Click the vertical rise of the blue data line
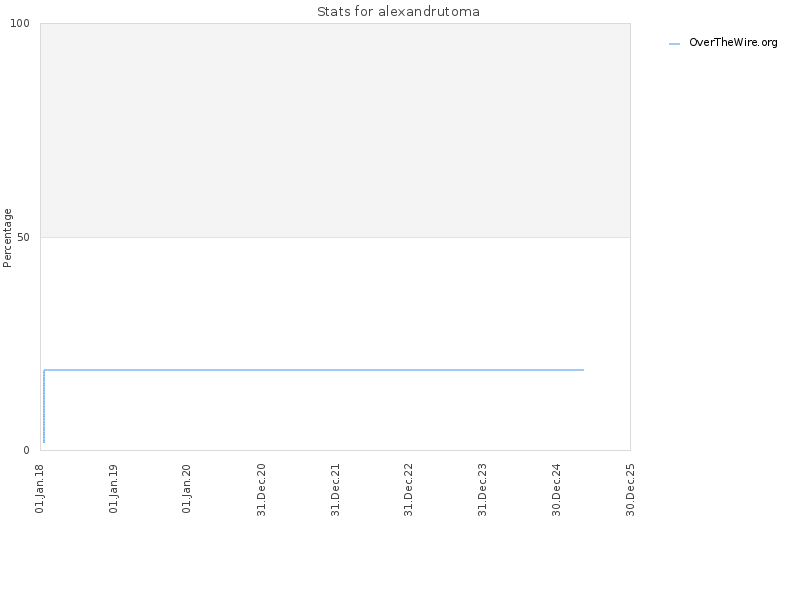 click(44, 406)
